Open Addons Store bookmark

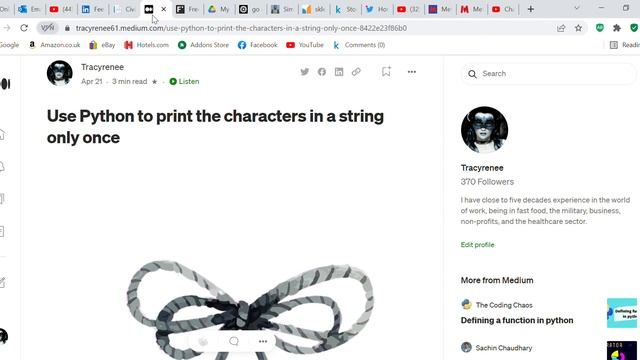(x=203, y=45)
